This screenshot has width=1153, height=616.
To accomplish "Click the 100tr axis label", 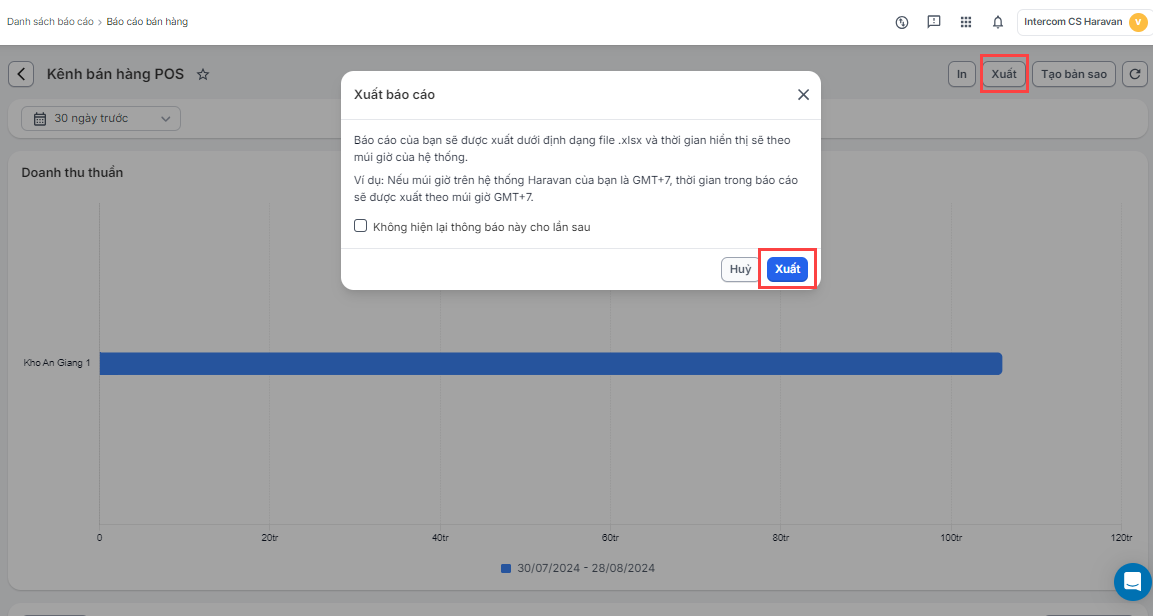I will [x=951, y=538].
